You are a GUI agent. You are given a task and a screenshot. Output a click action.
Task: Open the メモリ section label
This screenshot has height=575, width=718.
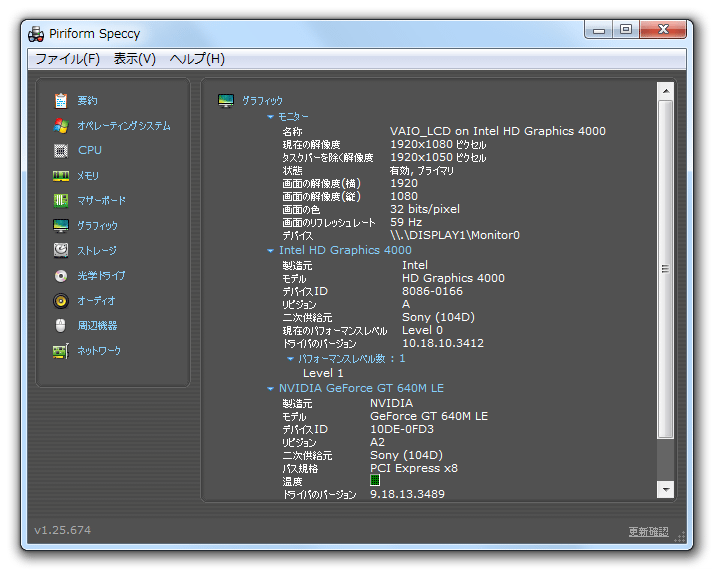click(x=88, y=176)
